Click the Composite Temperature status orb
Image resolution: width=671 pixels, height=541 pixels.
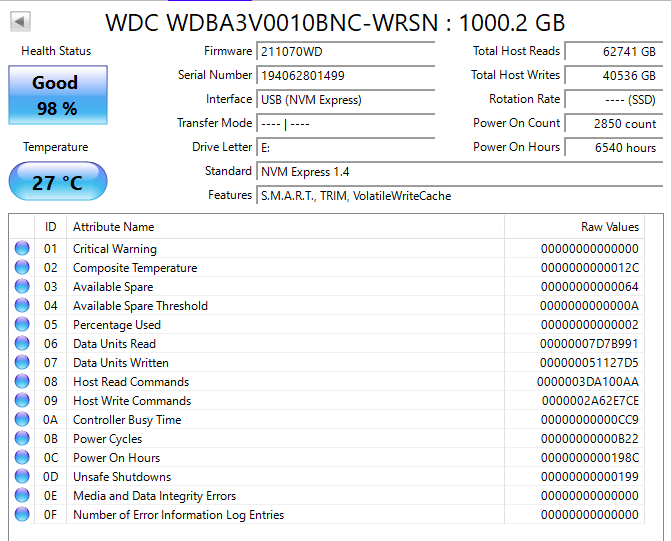[x=22, y=268]
